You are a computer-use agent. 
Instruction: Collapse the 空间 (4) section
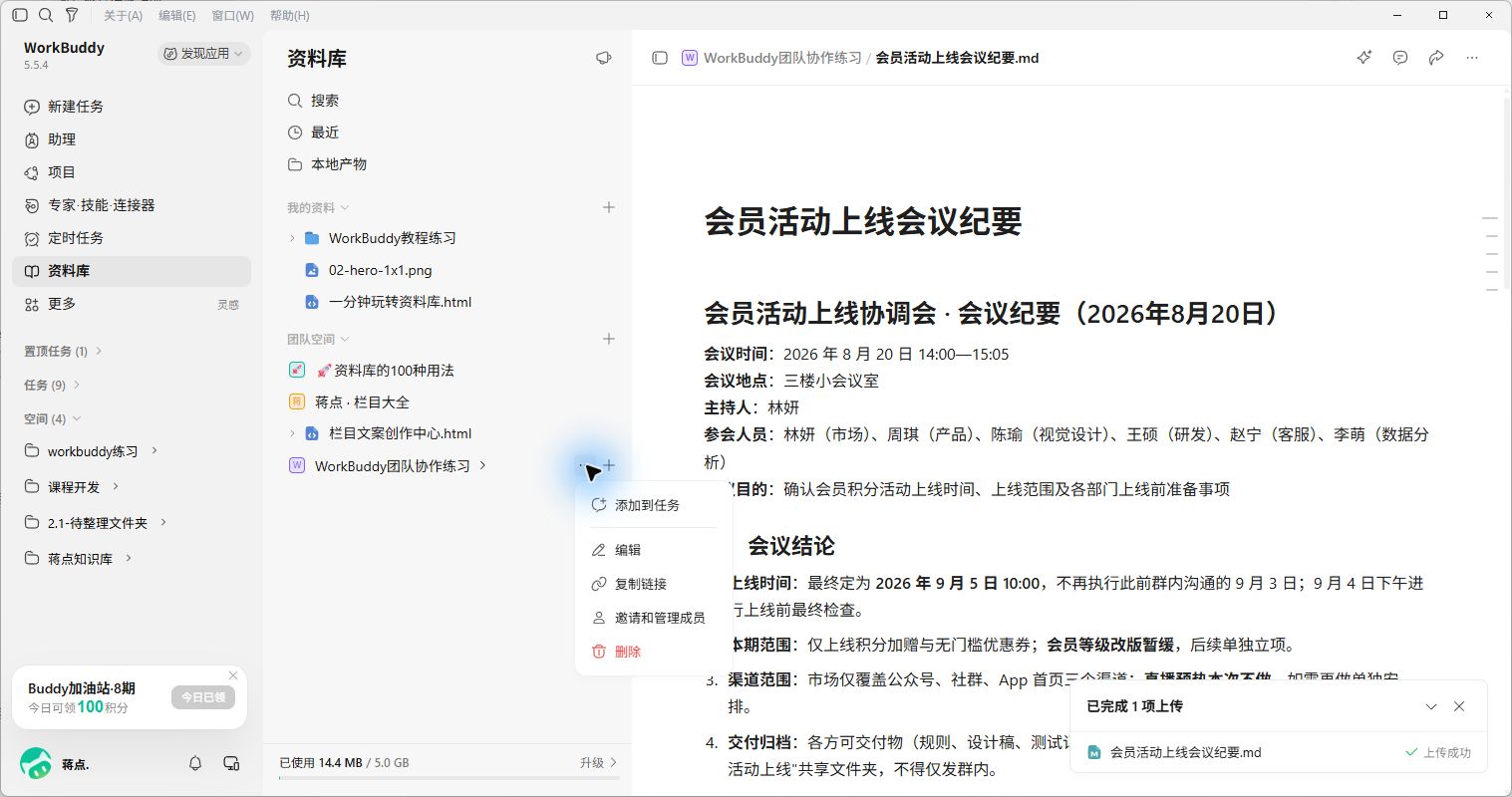tap(52, 418)
